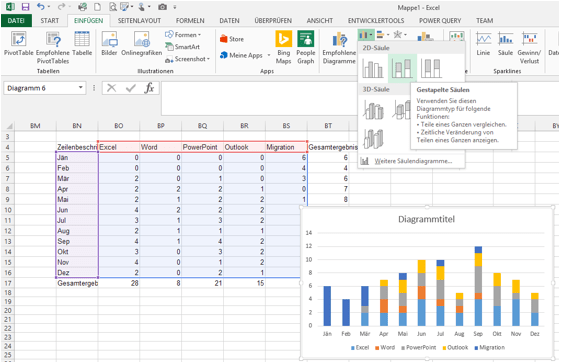
Task: Click the quick print icon
Action: click(82, 7)
